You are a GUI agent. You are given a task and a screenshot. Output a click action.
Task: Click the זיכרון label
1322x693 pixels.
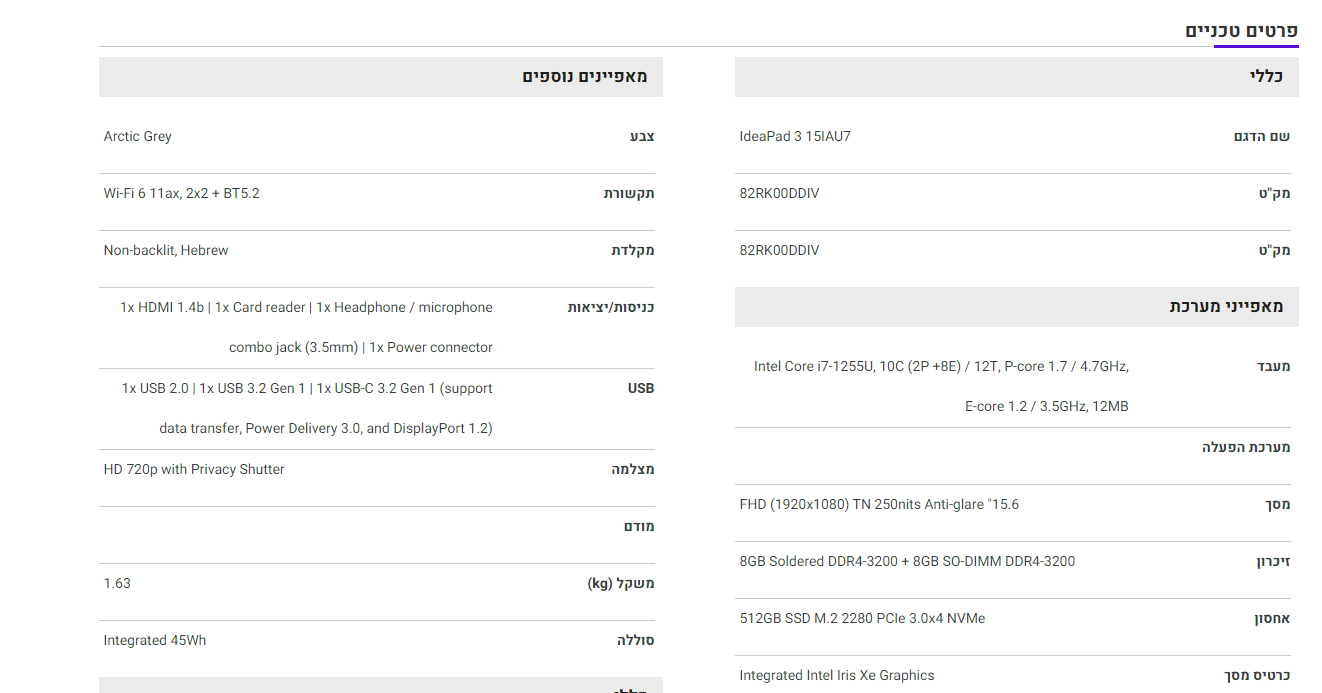coord(1274,561)
